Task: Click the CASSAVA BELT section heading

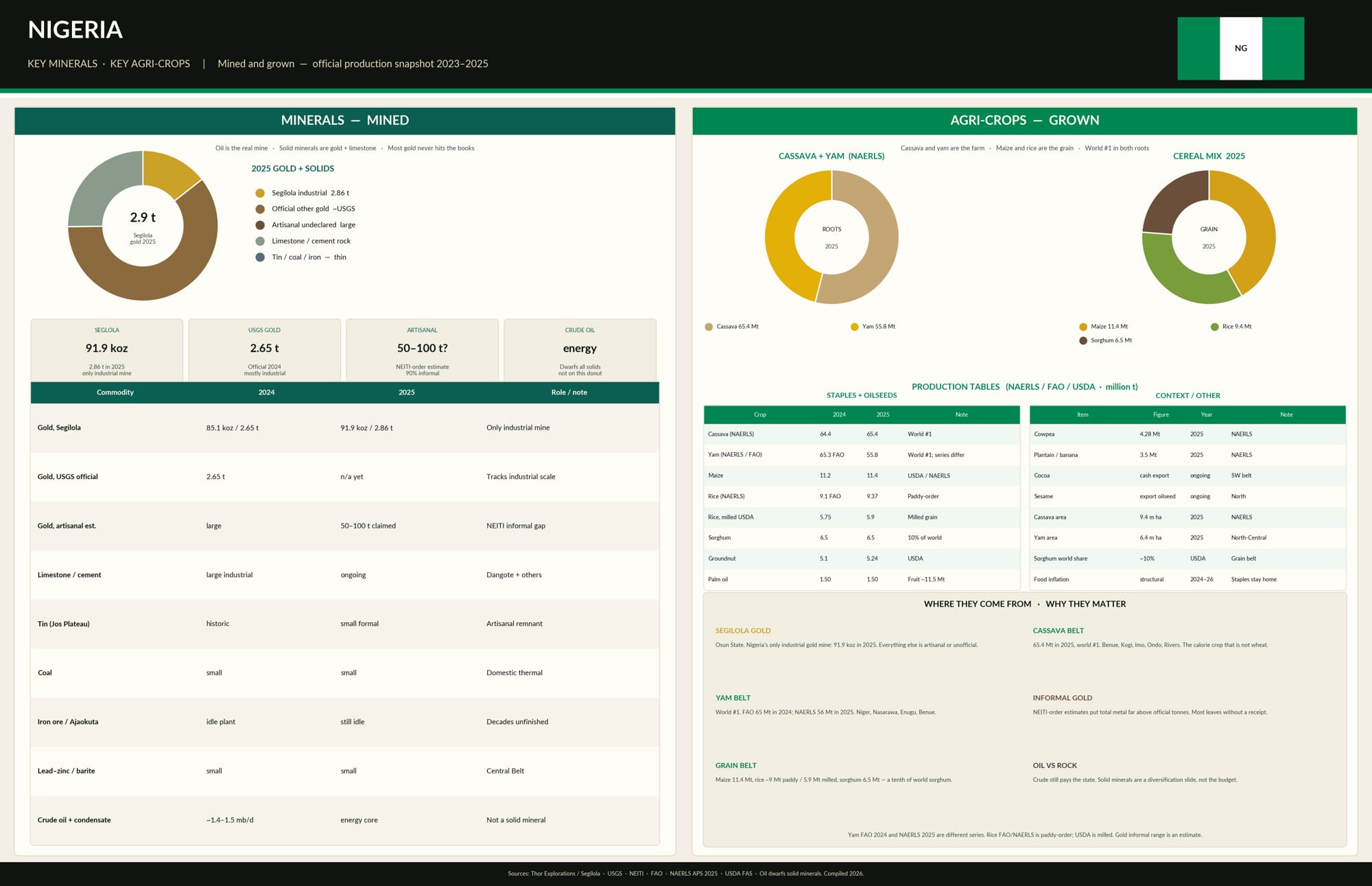Action: (1058, 631)
